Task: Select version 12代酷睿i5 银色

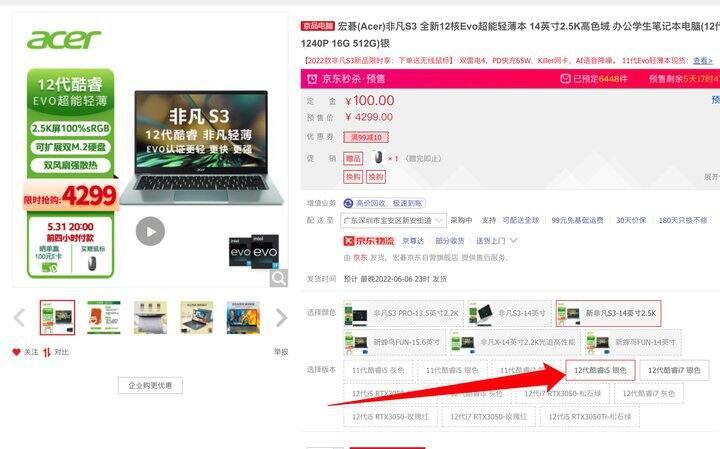Action: pyautogui.click(x=600, y=370)
